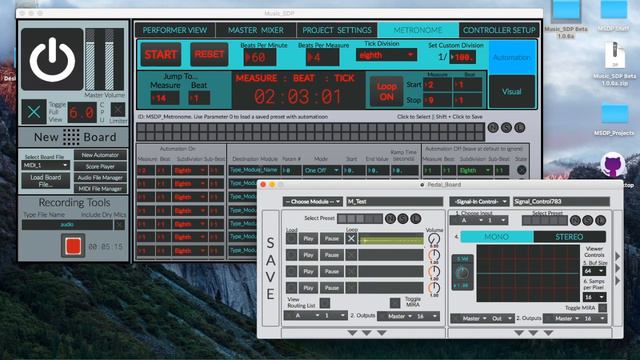The width and height of the screenshot is (640, 360).
Task: Click the Audio File Manager button
Action: 100,178
